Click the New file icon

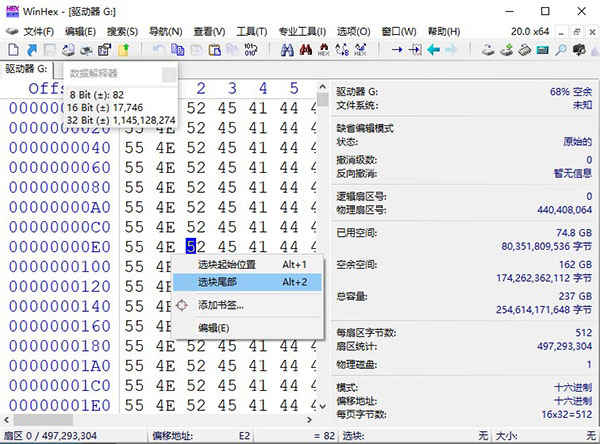[14, 50]
